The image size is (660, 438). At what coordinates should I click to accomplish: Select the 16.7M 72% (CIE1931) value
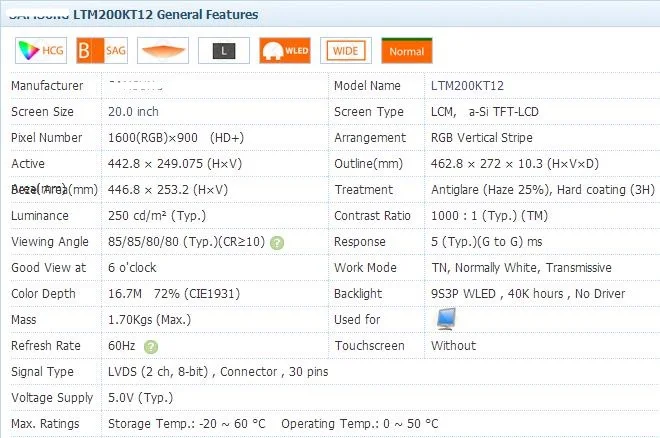point(174,294)
